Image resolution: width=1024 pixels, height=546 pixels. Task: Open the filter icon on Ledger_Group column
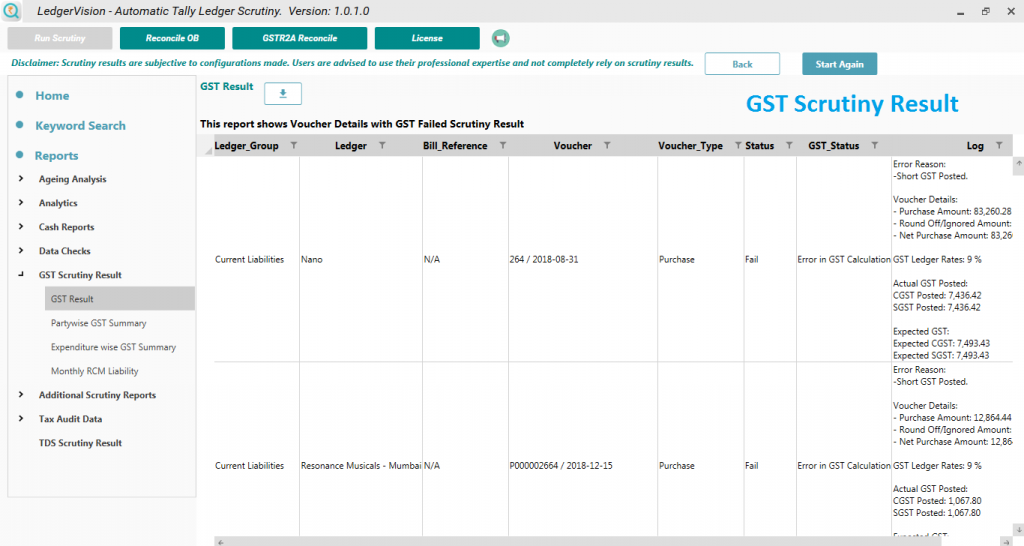point(293,146)
